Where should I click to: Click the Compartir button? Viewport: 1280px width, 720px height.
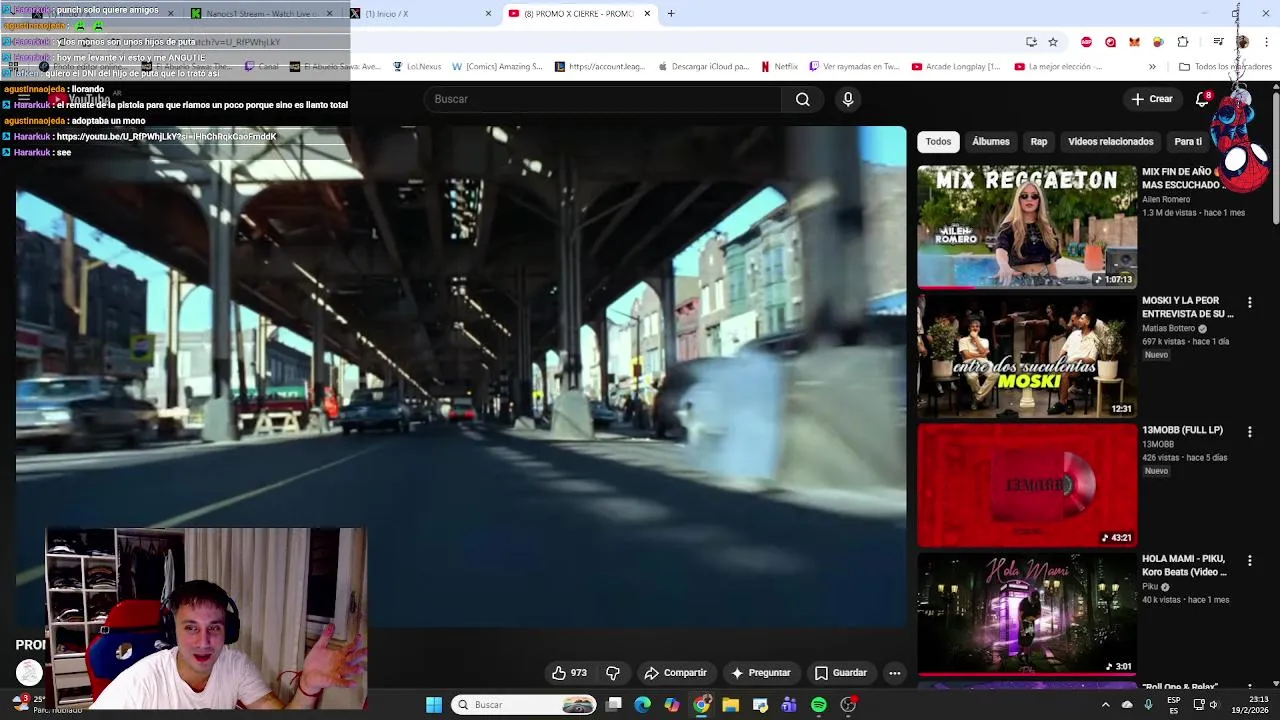(x=676, y=673)
